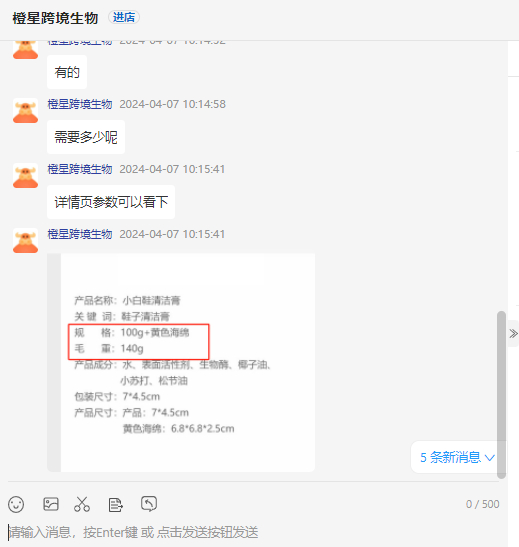Select the scissors screenshot tool
Viewport: 519px width, 547px height.
pyautogui.click(x=82, y=504)
